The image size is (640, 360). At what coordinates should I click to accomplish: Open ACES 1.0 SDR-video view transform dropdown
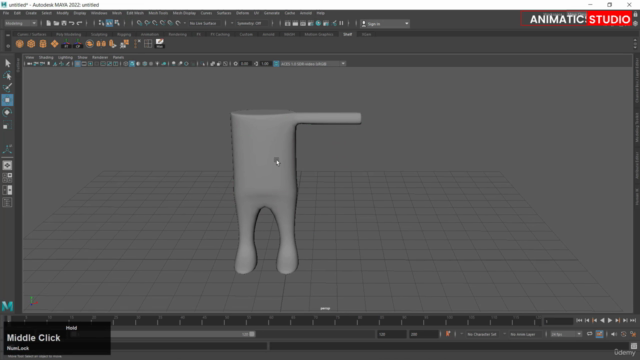[x=313, y=64]
